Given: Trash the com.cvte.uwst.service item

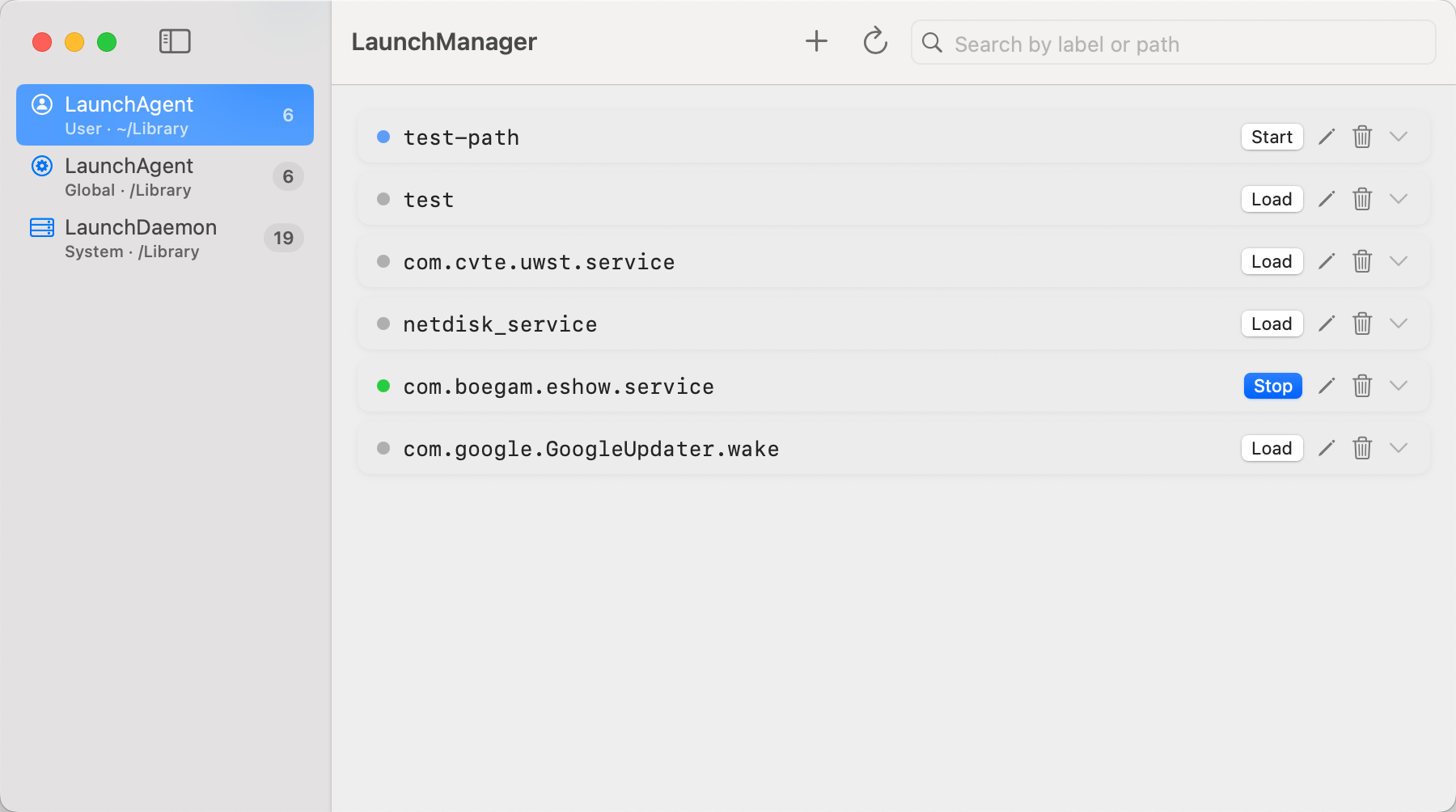Looking at the screenshot, I should coord(1362,261).
